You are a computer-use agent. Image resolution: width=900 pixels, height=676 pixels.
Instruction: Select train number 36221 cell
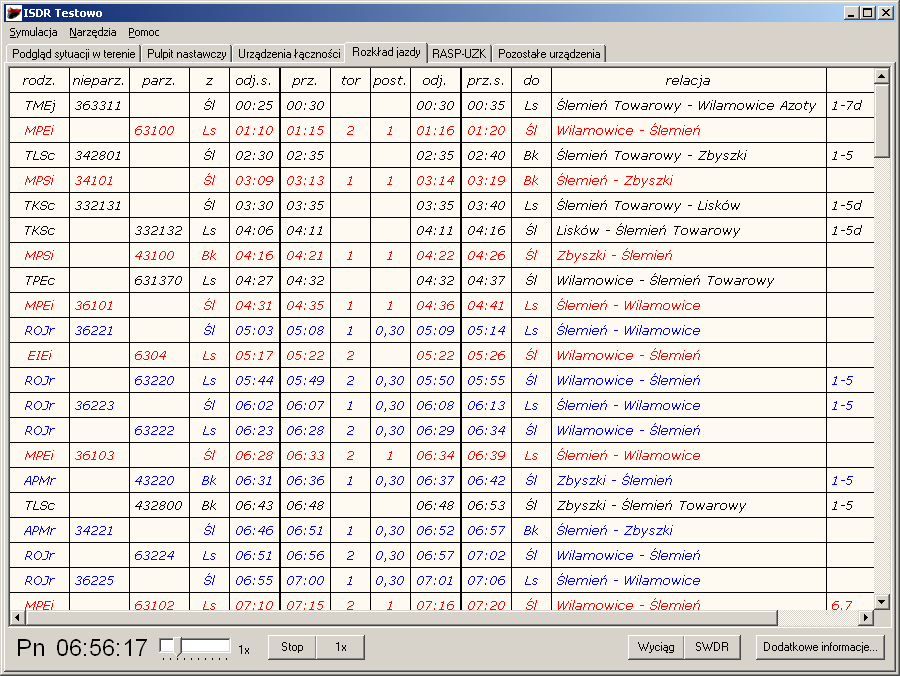tap(99, 331)
